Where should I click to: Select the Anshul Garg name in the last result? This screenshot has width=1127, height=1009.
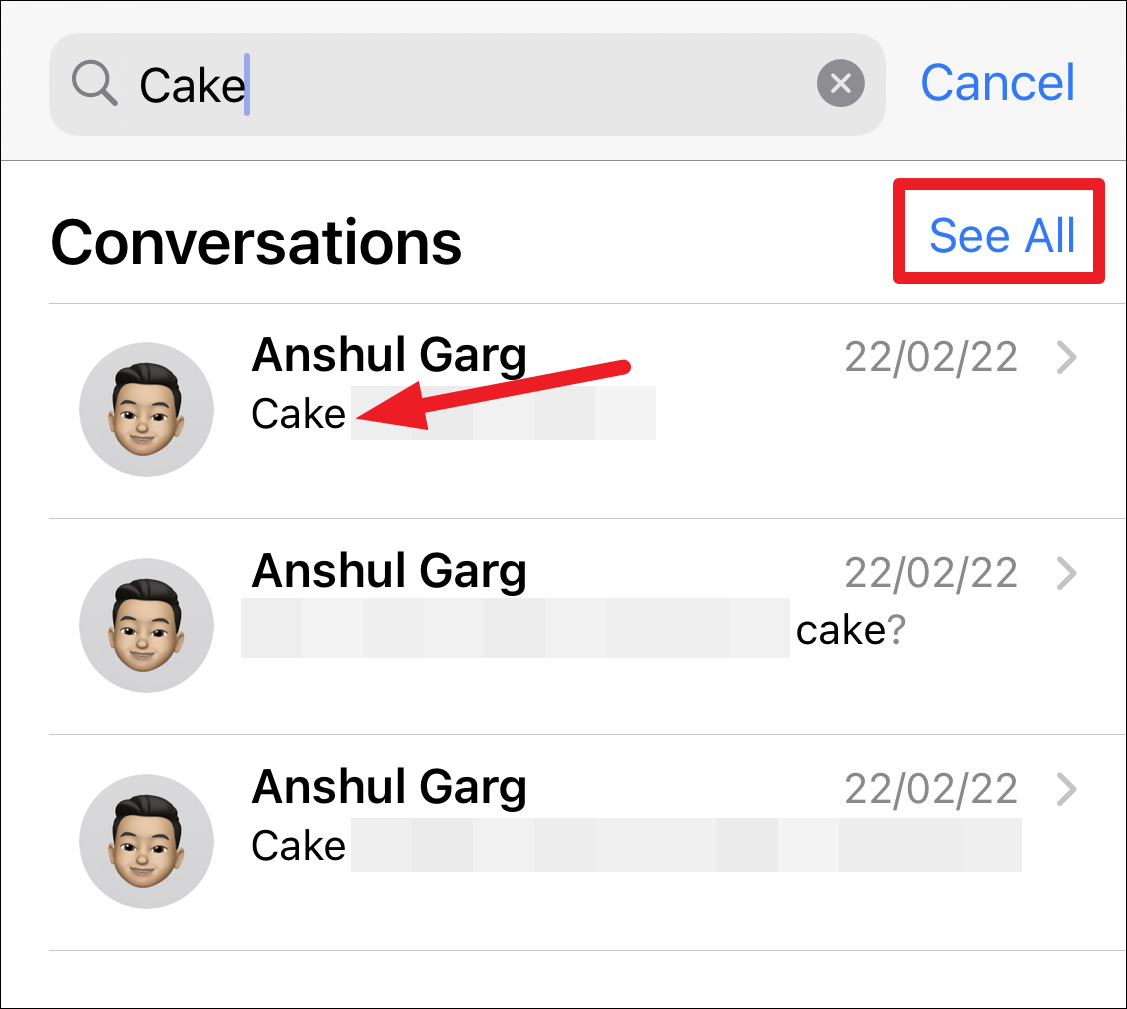[x=389, y=787]
